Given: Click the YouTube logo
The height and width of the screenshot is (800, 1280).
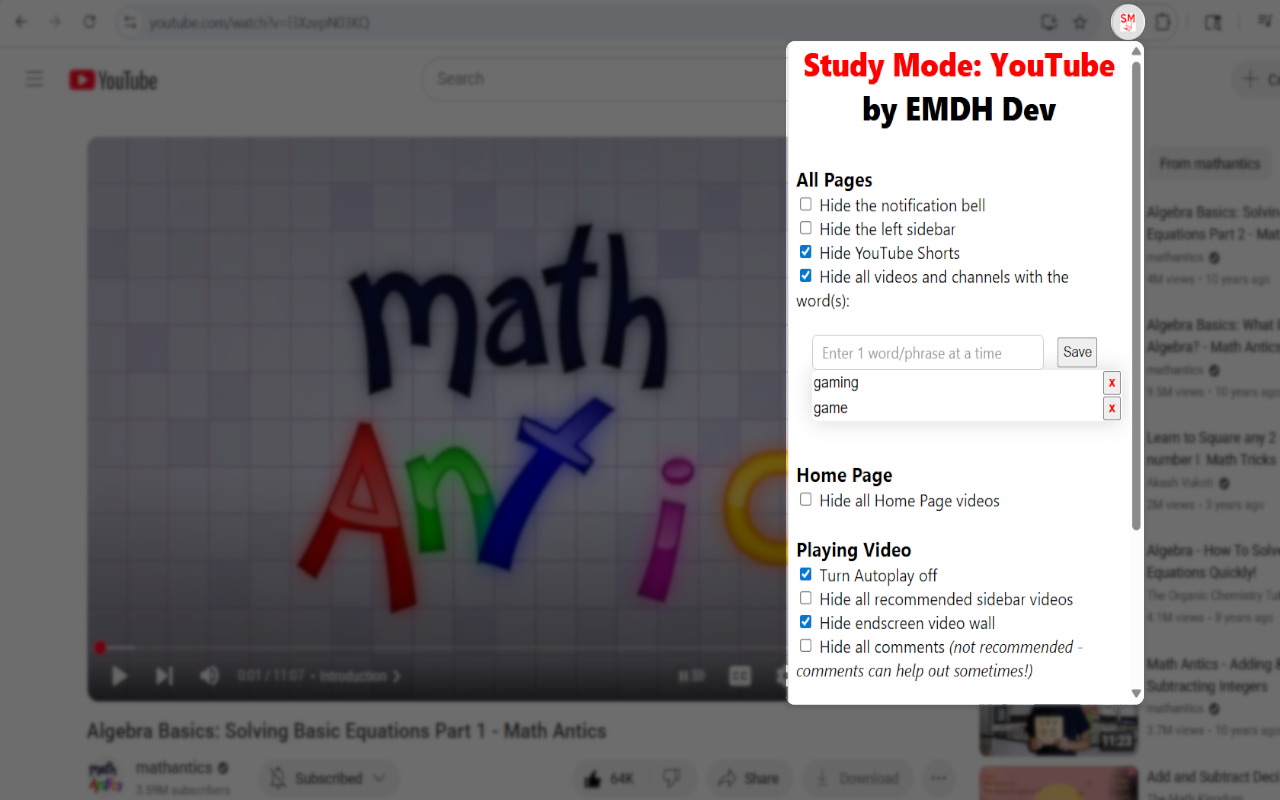Looking at the screenshot, I should click(x=112, y=79).
